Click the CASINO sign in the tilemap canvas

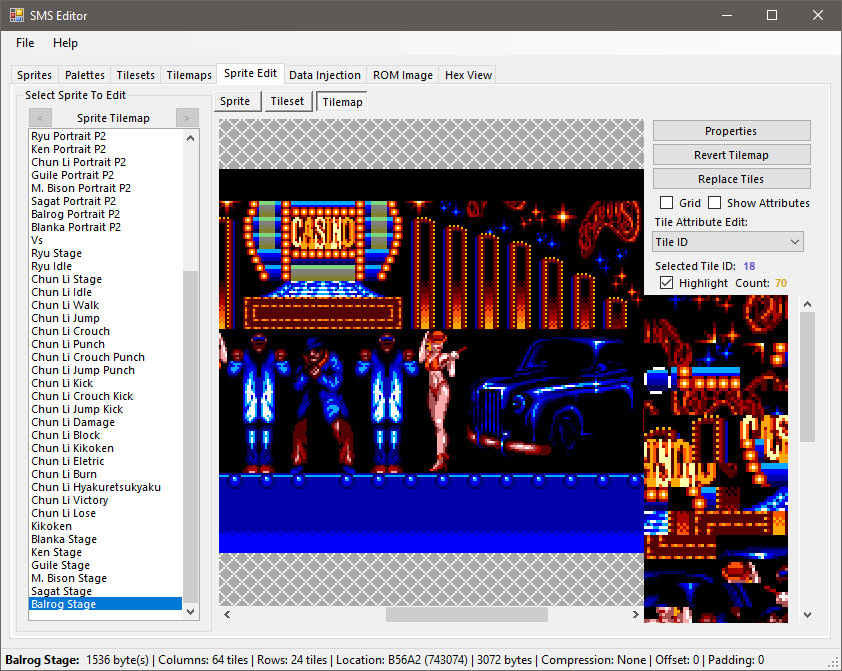(322, 232)
